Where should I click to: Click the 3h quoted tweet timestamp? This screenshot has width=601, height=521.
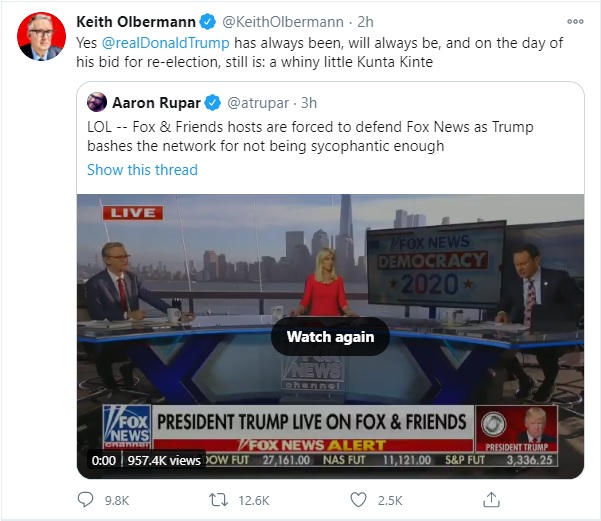(x=308, y=103)
